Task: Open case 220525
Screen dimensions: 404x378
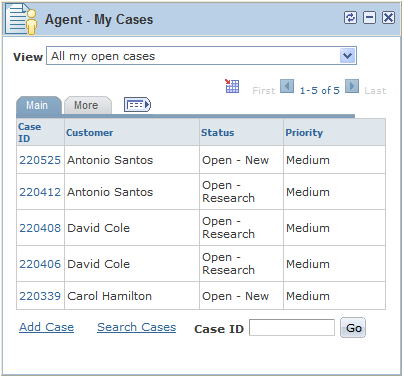Action: click(40, 160)
